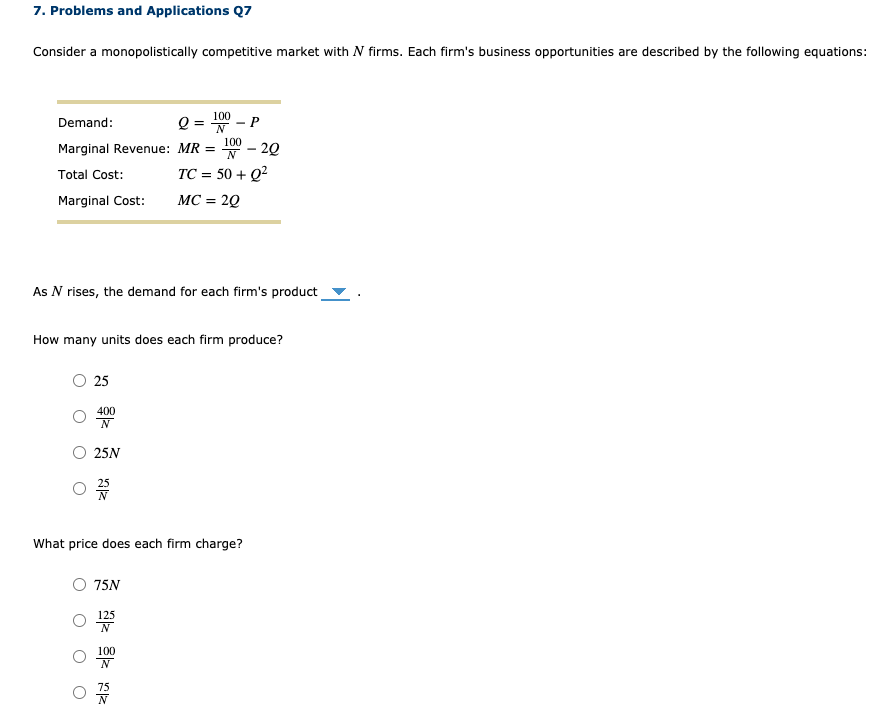Select the 25N production answer
The image size is (891, 712).
click(78, 452)
